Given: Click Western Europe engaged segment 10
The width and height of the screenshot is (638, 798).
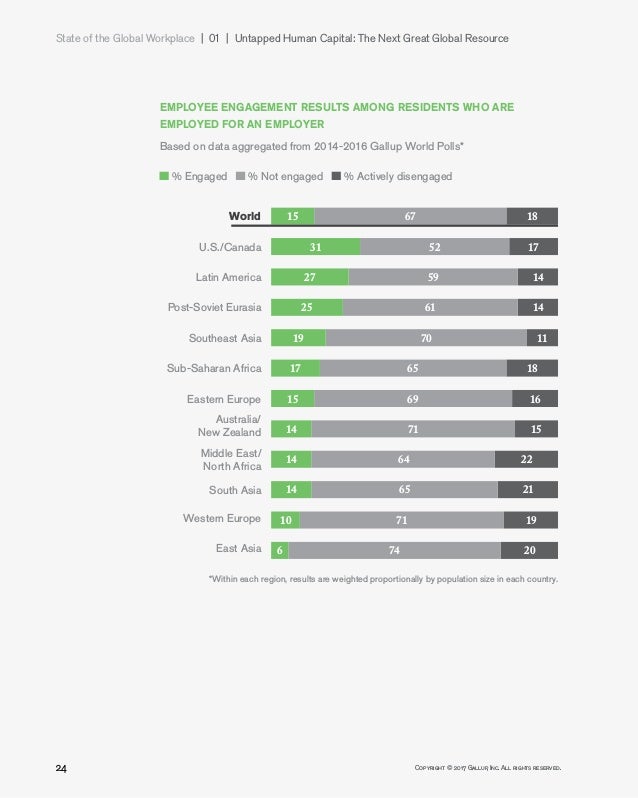Looking at the screenshot, I should (285, 520).
